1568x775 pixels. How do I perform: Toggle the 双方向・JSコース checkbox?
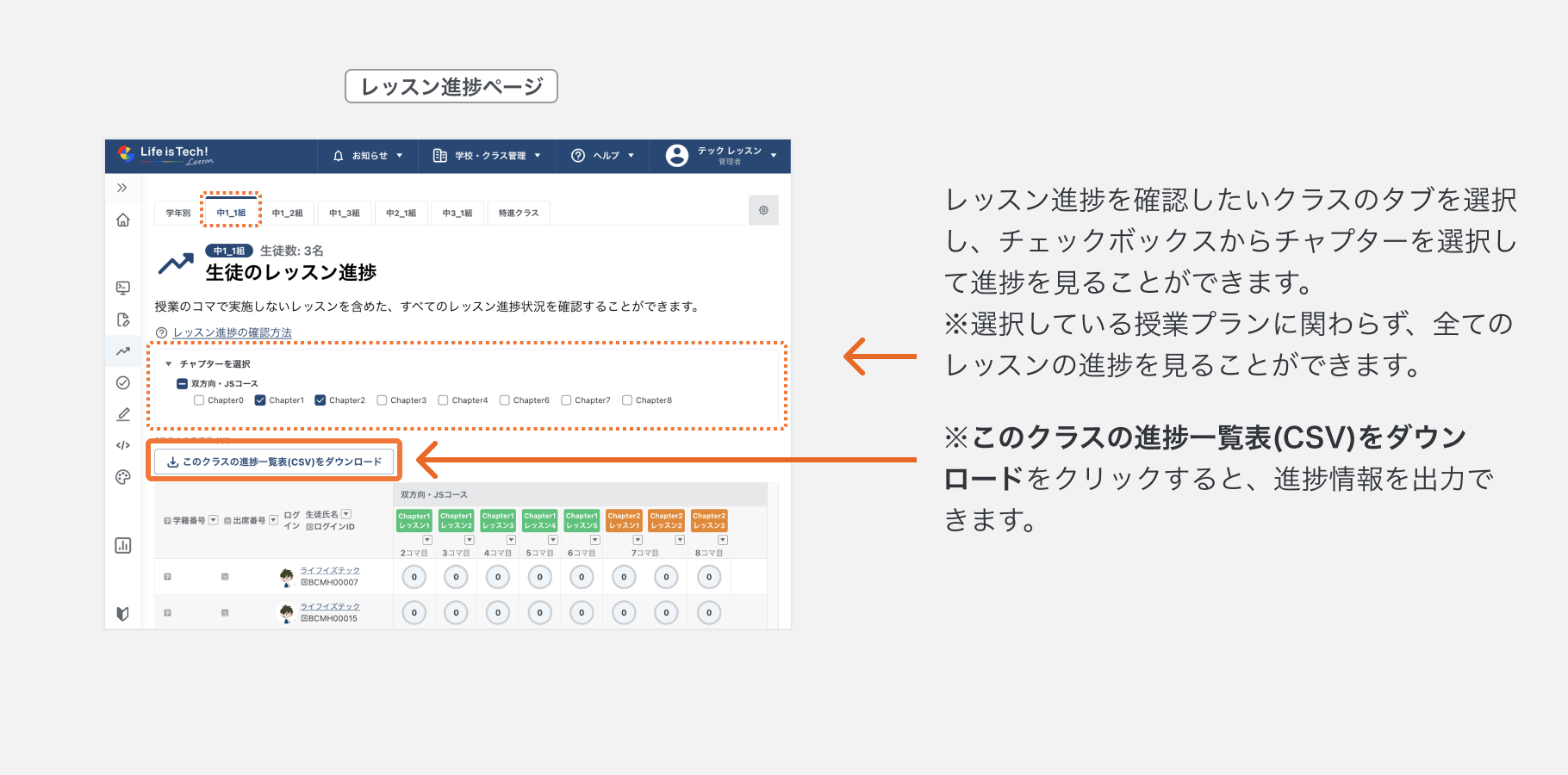(x=180, y=383)
